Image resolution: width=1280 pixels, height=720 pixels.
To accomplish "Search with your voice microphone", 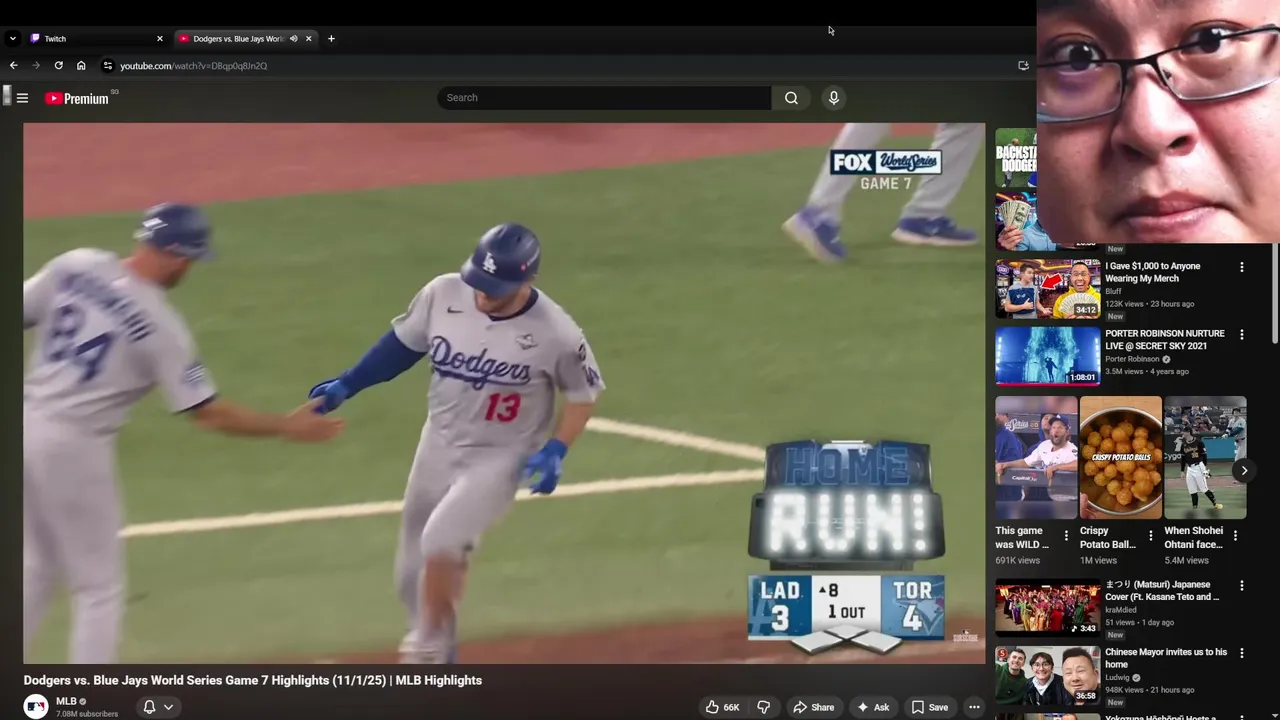I will point(833,98).
